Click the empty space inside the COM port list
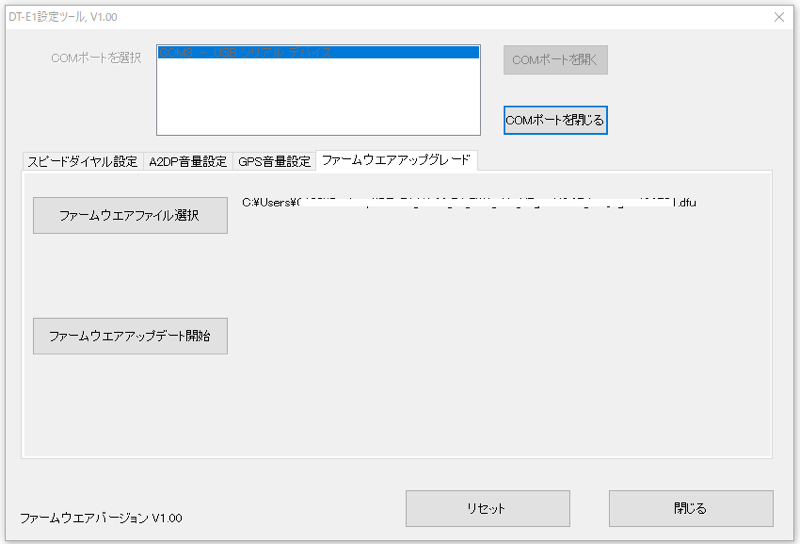The height and width of the screenshot is (544, 800). (x=318, y=100)
